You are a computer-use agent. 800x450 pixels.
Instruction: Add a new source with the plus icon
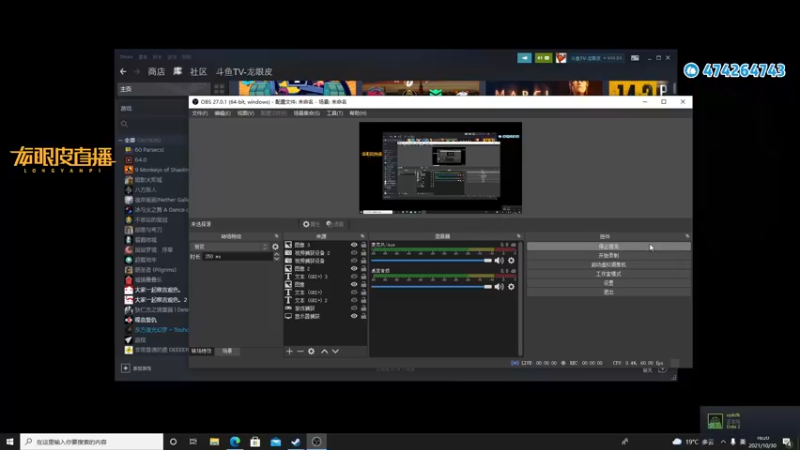[289, 351]
